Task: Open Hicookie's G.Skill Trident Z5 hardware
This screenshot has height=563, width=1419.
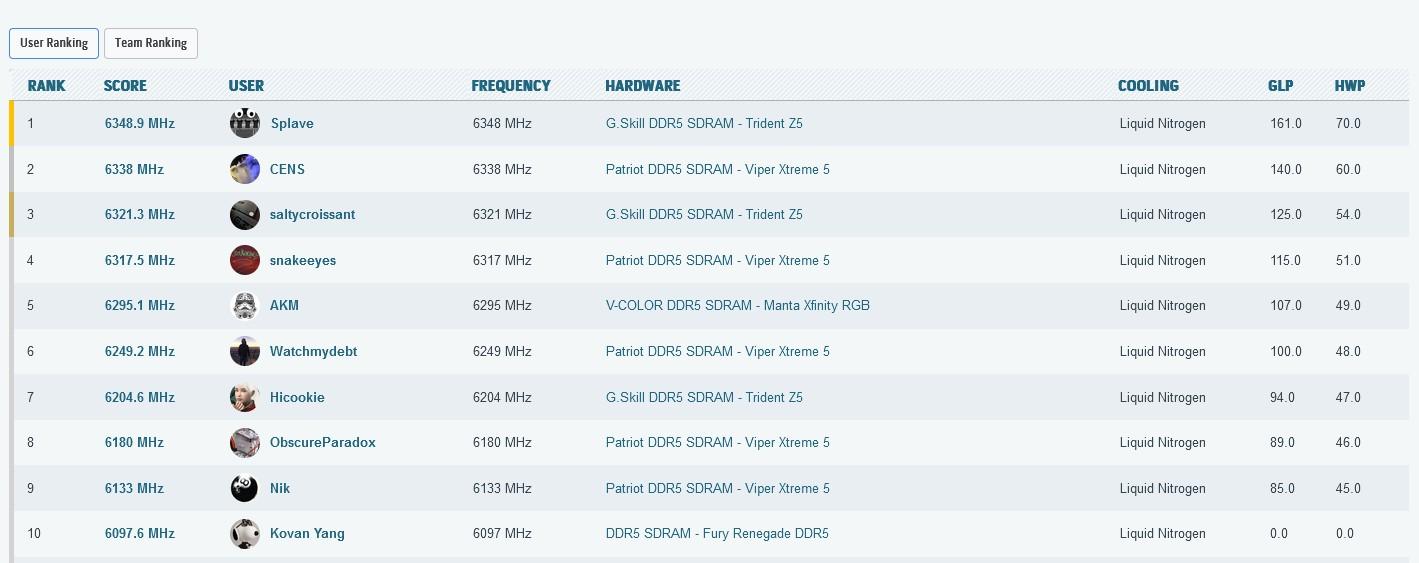Action: (x=704, y=397)
